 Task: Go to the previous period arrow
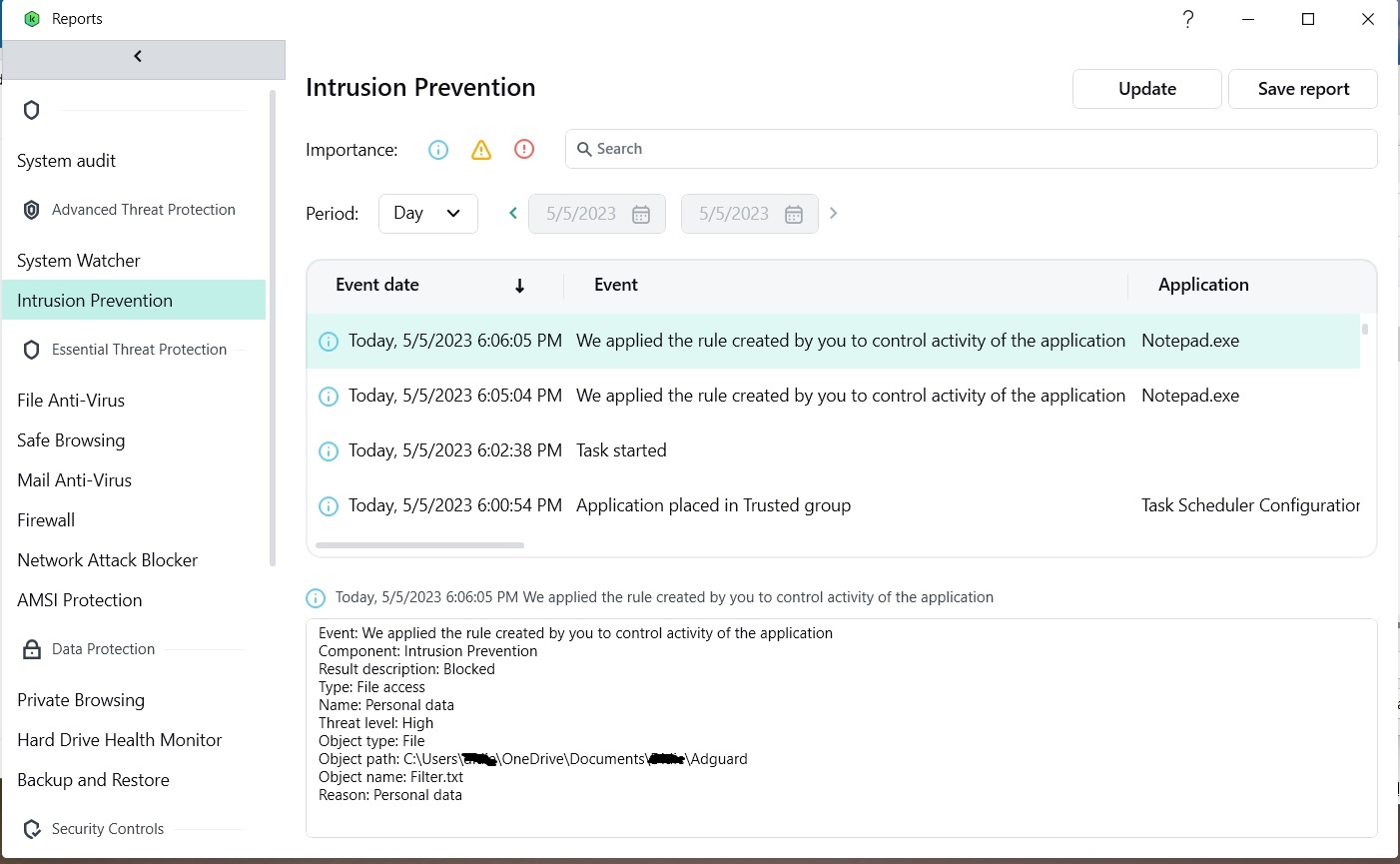point(513,213)
